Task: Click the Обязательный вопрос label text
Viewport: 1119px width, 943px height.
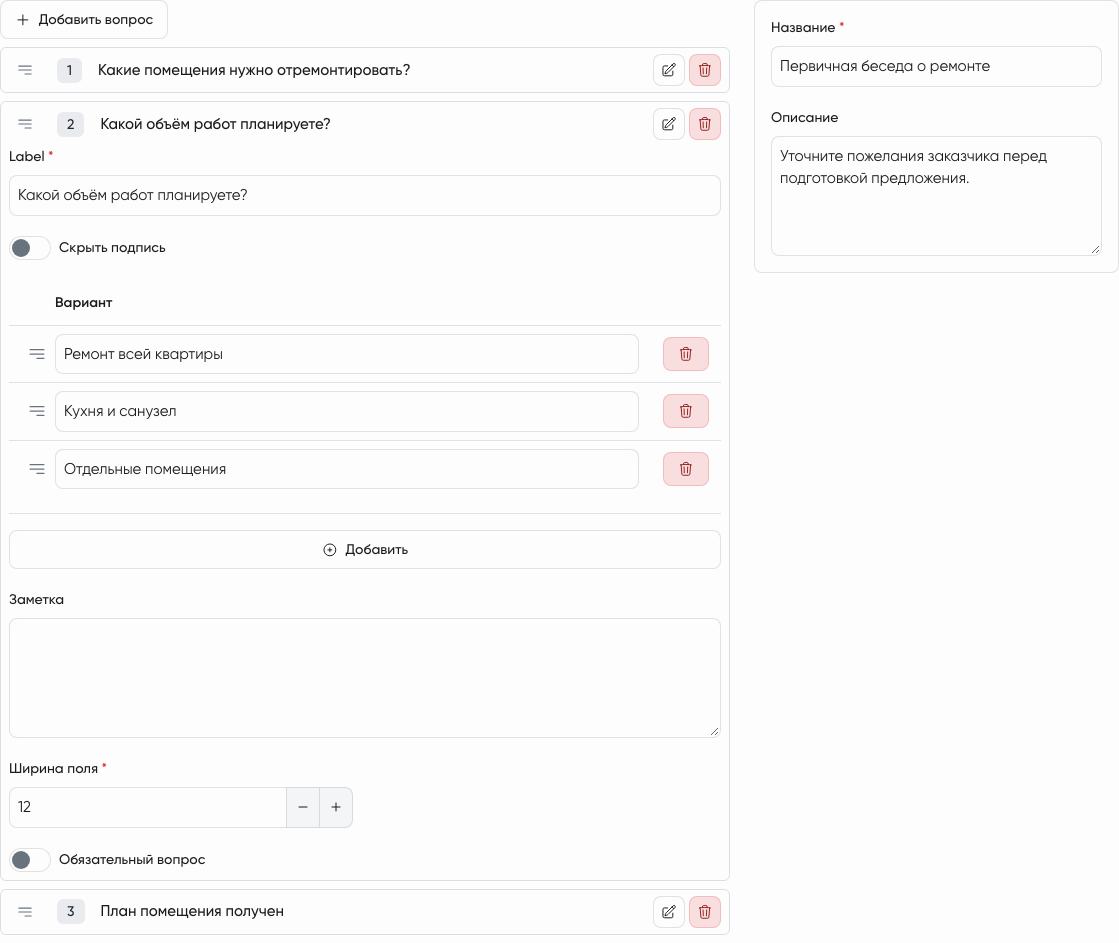Action: pyautogui.click(x=132, y=859)
